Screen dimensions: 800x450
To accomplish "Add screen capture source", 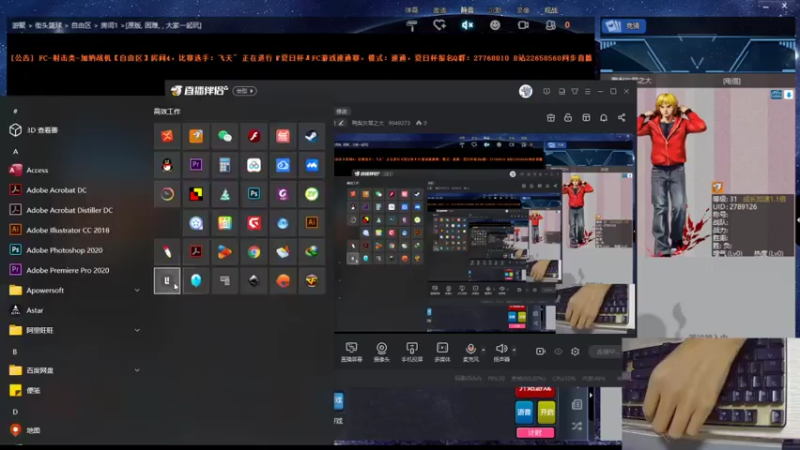I will click(351, 353).
